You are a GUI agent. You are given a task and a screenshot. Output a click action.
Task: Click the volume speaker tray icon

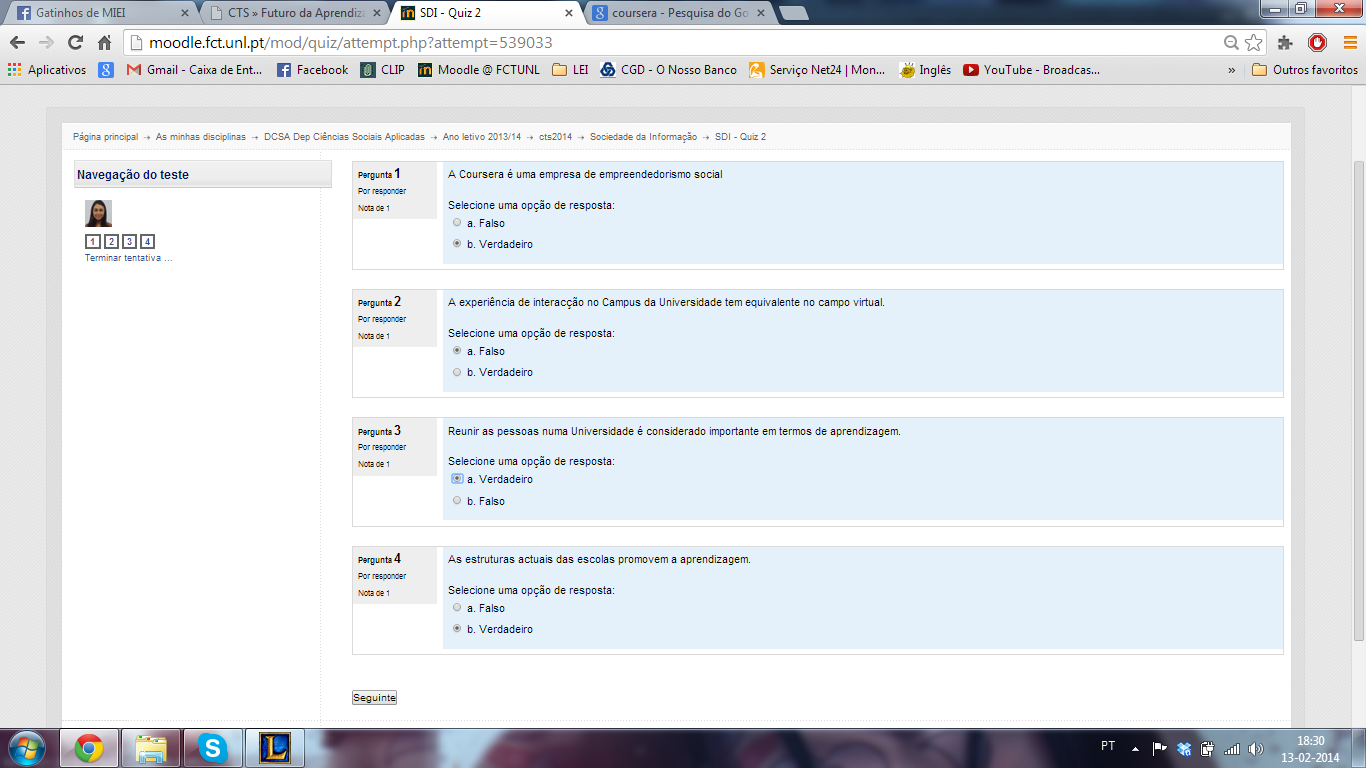pos(1256,748)
